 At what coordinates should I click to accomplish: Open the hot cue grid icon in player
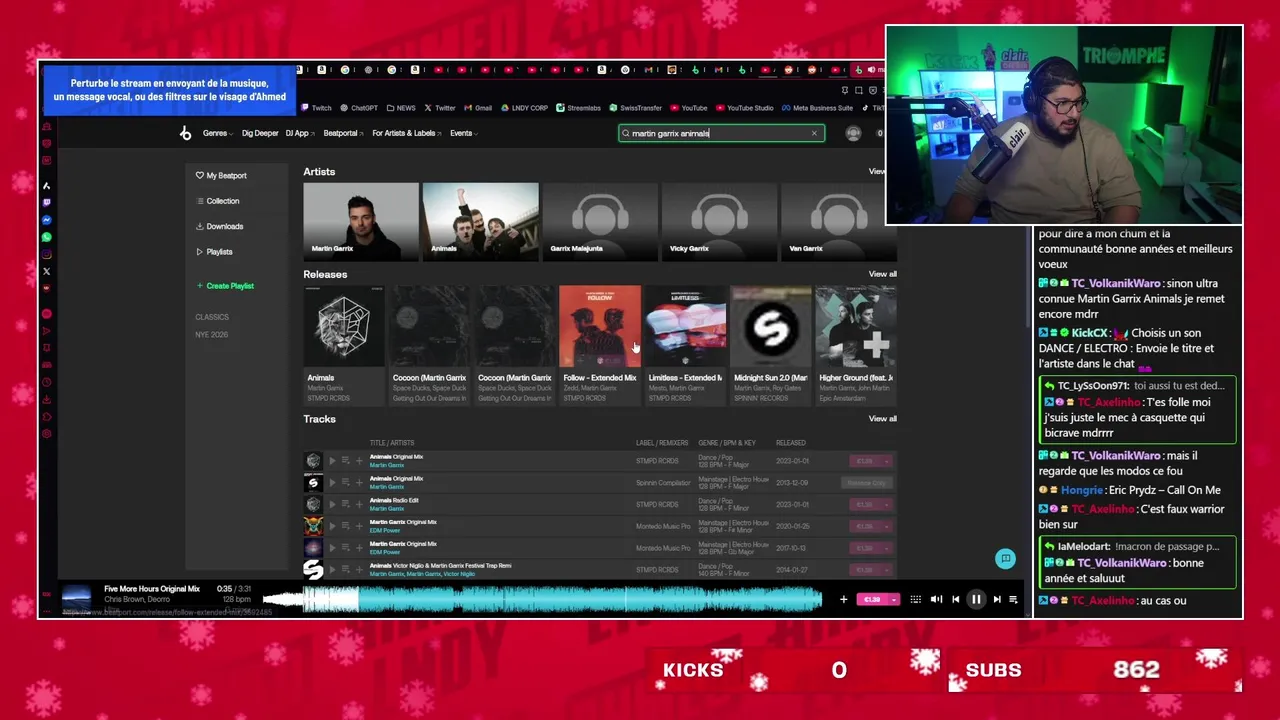915,599
